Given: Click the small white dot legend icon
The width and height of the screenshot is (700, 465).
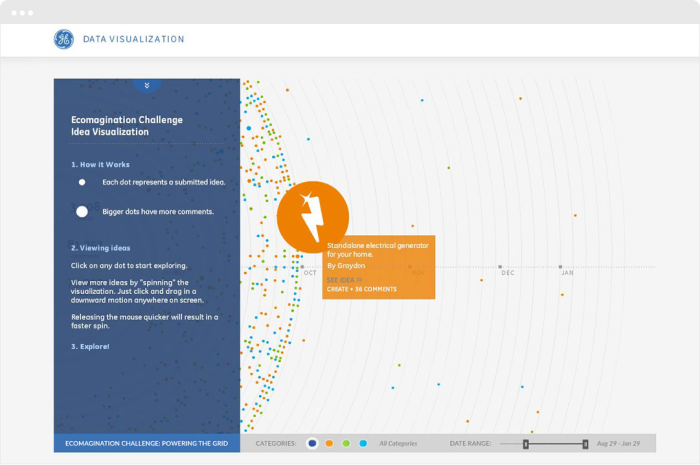Looking at the screenshot, I should point(82,182).
